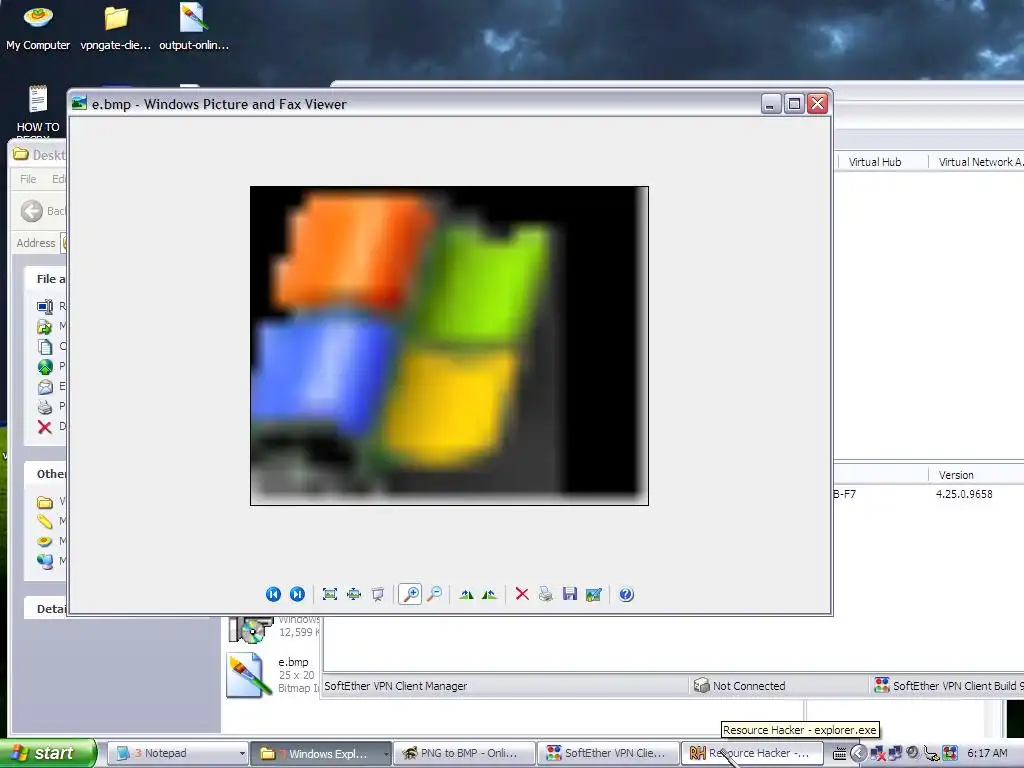This screenshot has height=768, width=1024.
Task: Click Version column header in VPN manager
Action: pos(976,475)
